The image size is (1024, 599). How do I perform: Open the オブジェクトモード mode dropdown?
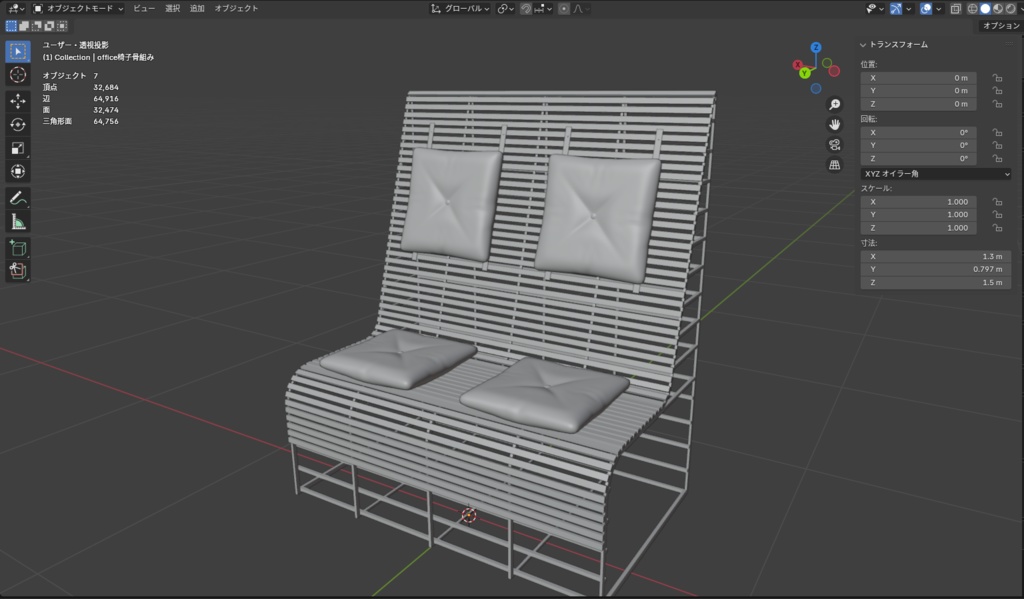click(78, 9)
